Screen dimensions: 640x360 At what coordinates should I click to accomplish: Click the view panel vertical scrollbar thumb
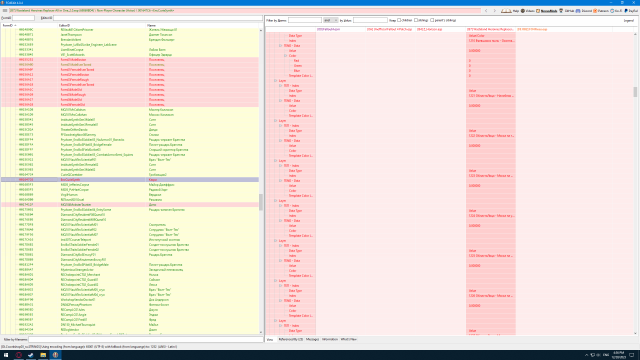click(x=635, y=92)
